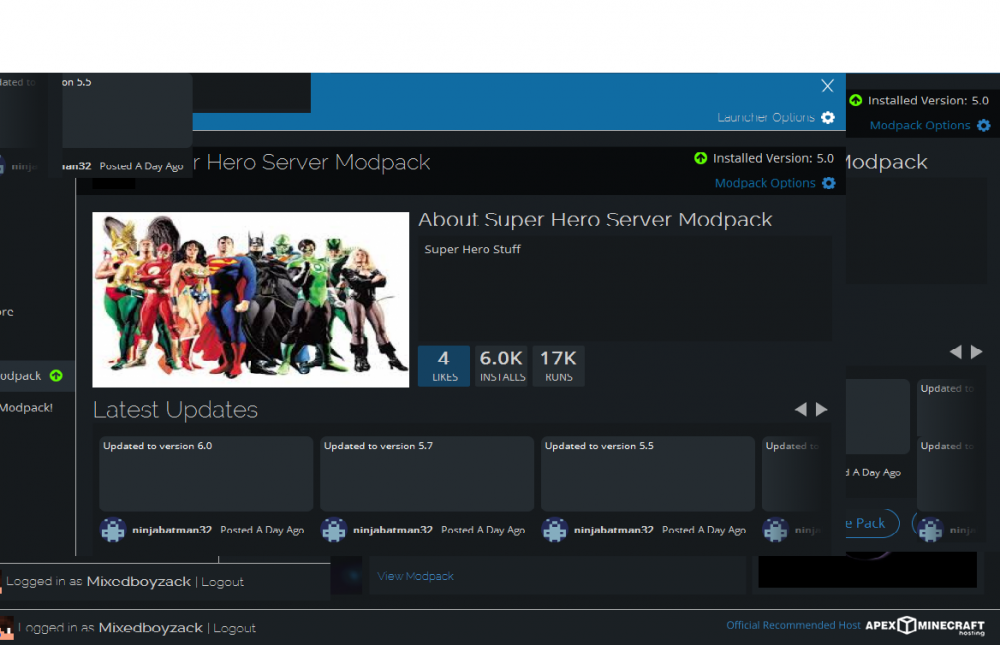Click the left arrow in the back window
The height and width of the screenshot is (645, 1000).
pyautogui.click(x=955, y=352)
